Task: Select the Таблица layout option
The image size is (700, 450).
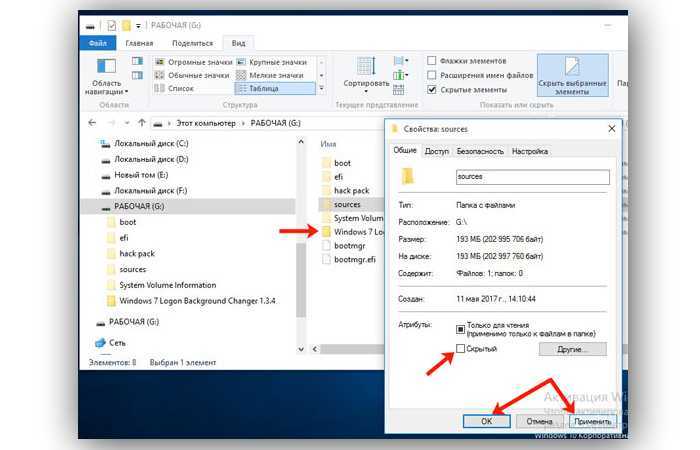Action: pyautogui.click(x=275, y=88)
